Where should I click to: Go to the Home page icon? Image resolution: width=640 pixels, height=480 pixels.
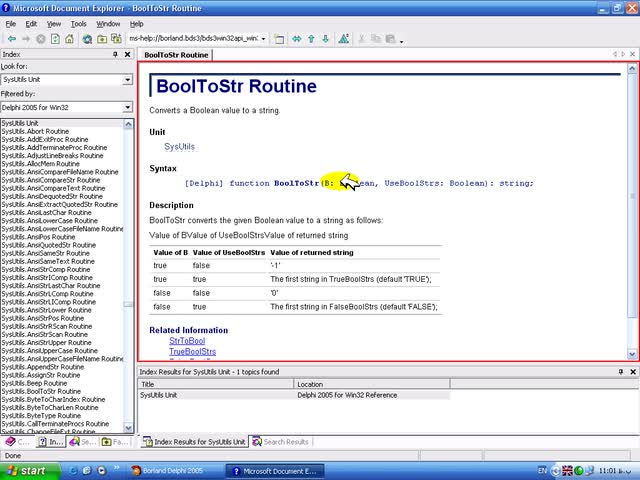point(69,39)
